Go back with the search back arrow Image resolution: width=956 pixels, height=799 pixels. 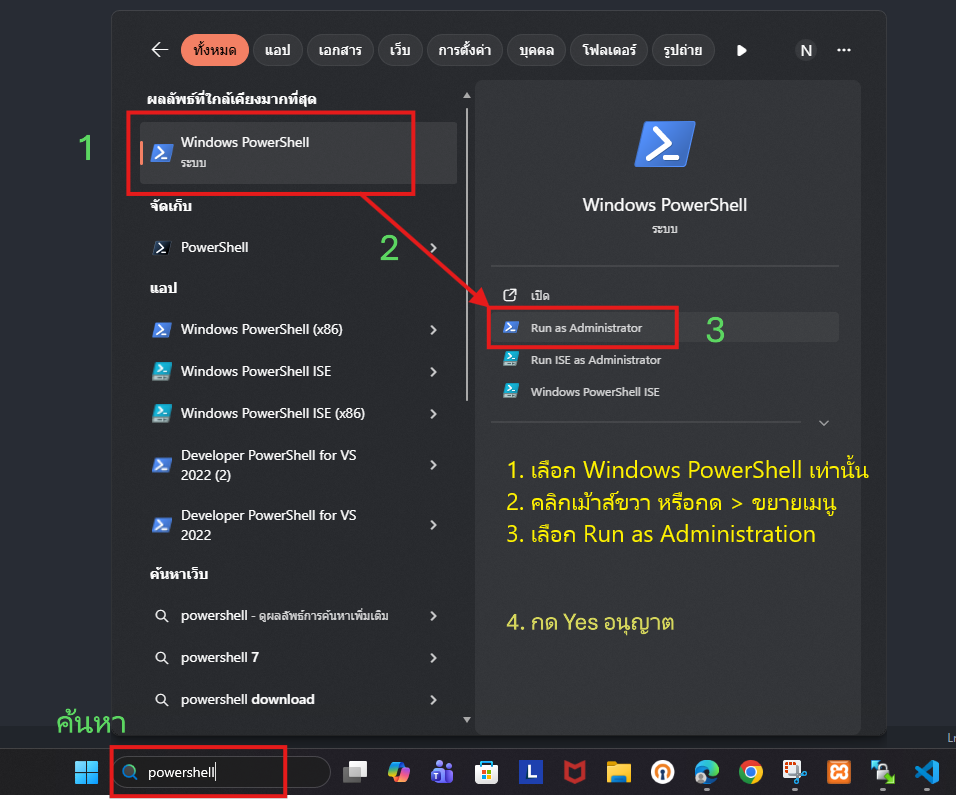pyautogui.click(x=159, y=50)
